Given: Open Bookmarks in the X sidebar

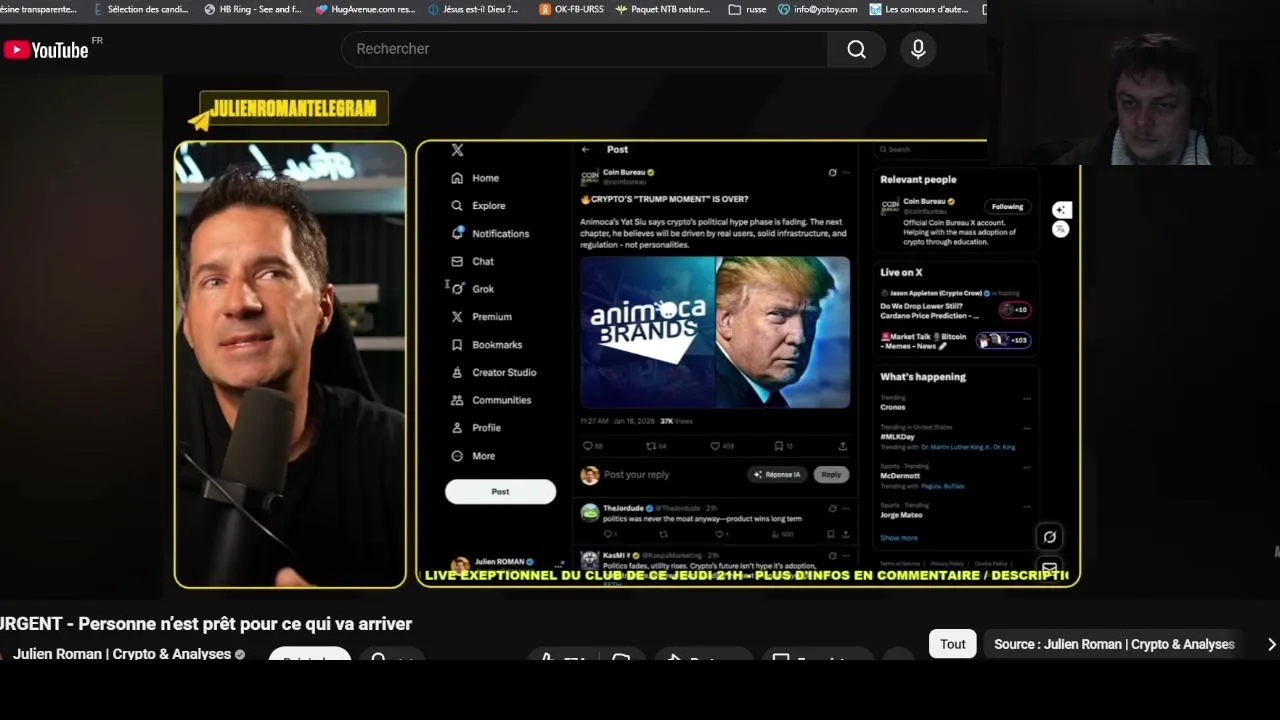Looking at the screenshot, I should 486,345.
